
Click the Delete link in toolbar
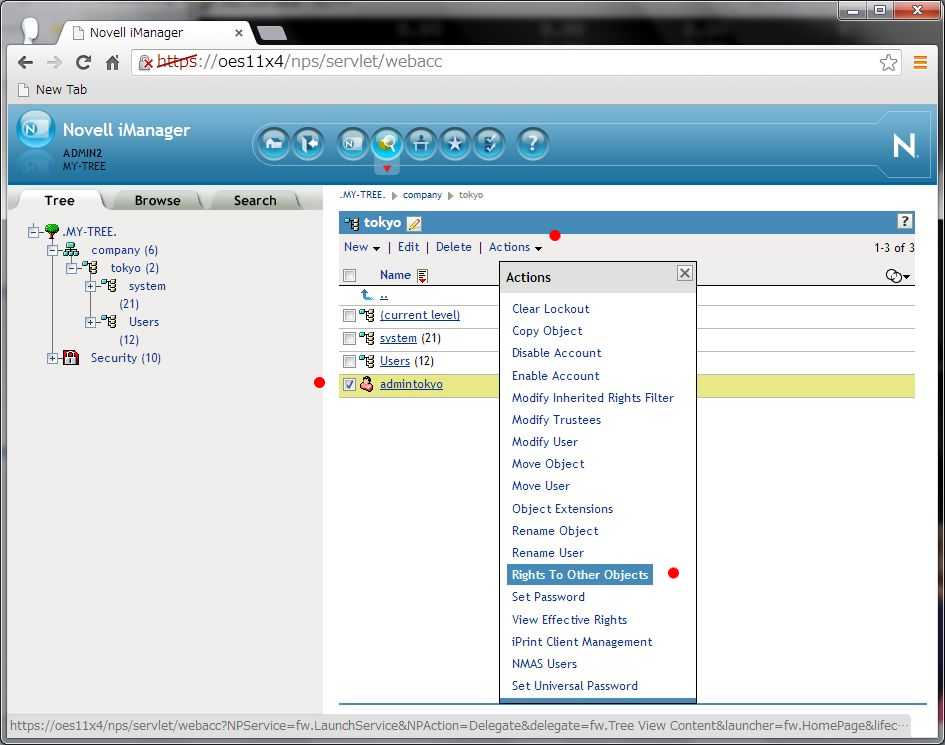click(x=453, y=247)
